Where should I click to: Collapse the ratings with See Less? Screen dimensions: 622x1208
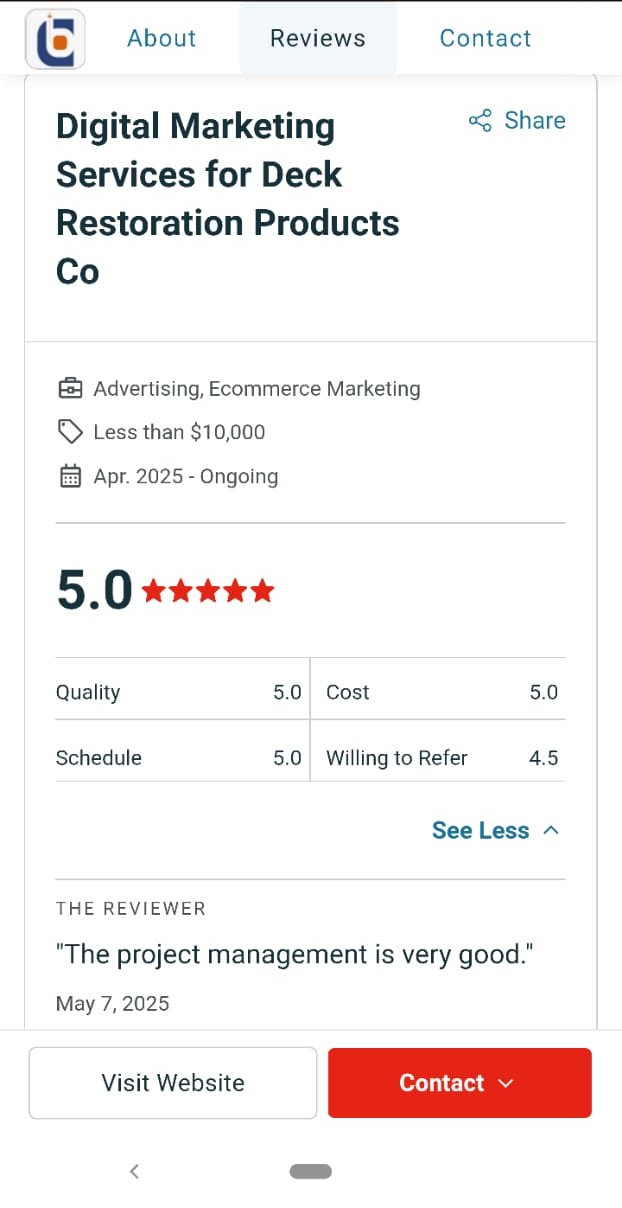pos(480,830)
